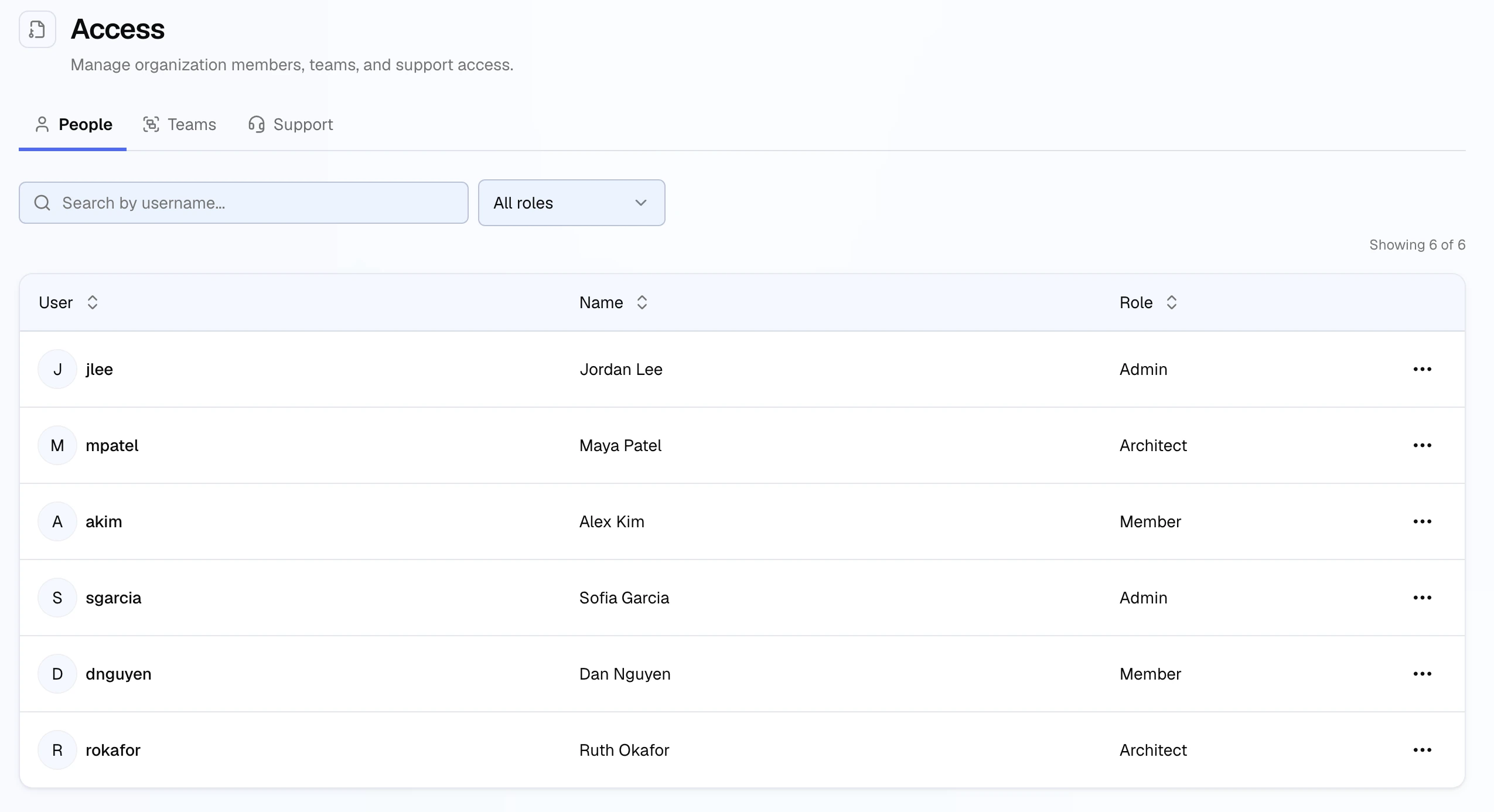This screenshot has width=1494, height=812.
Task: Click username akim
Action: [x=104, y=521]
